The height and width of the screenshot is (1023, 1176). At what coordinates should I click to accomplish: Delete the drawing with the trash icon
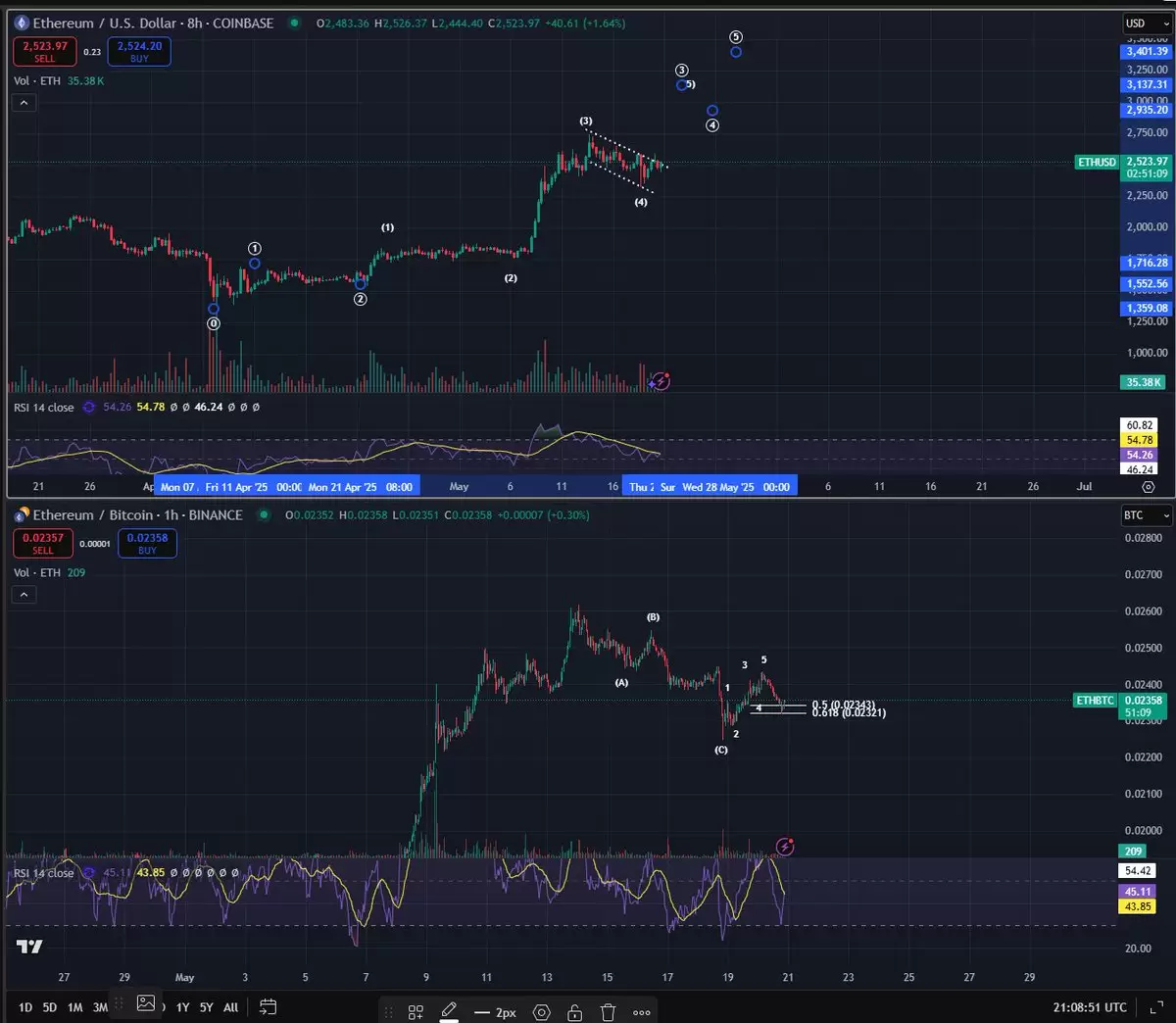608,1012
